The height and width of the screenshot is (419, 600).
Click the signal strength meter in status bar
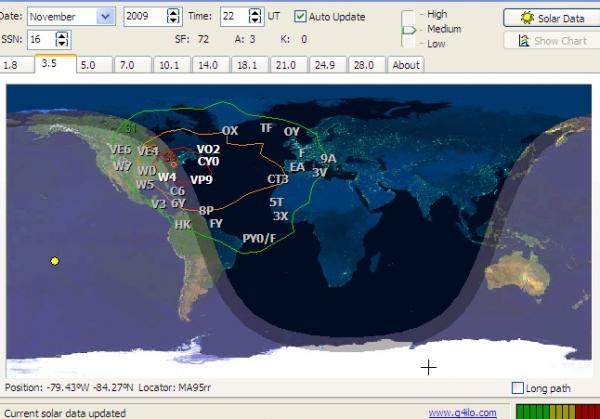pos(555,411)
